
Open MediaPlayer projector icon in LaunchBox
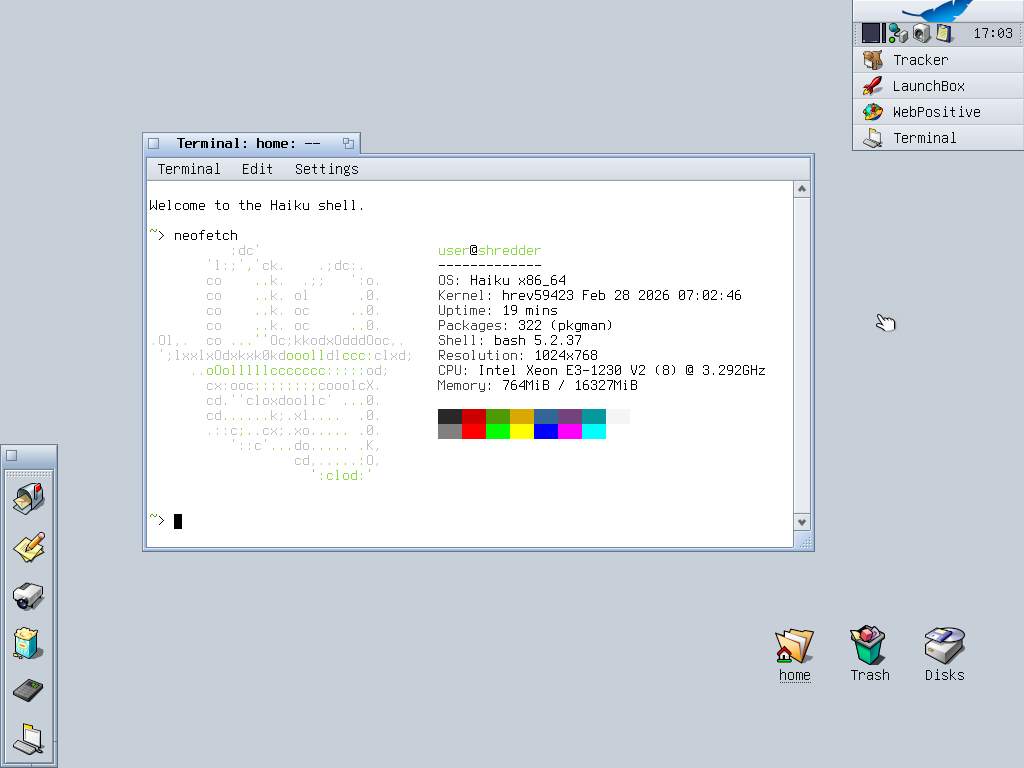(29, 595)
